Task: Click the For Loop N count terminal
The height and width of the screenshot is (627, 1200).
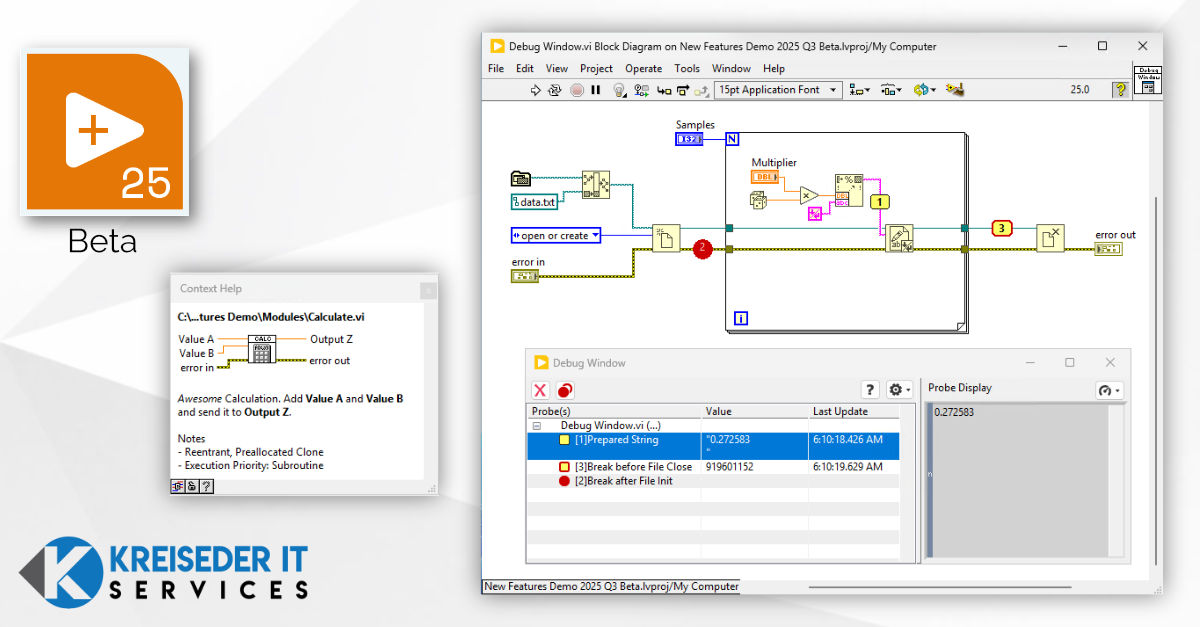Action: [x=733, y=139]
